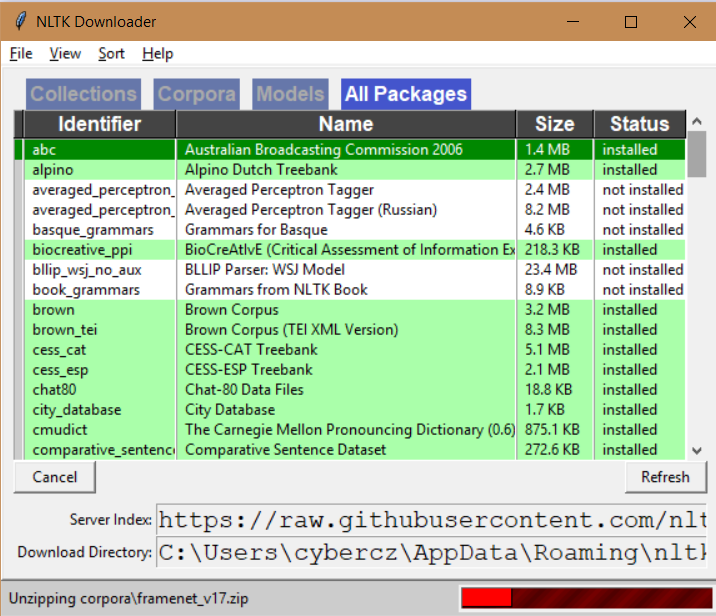This screenshot has width=716, height=616.
Task: Open the Sort menu
Action: click(x=111, y=53)
